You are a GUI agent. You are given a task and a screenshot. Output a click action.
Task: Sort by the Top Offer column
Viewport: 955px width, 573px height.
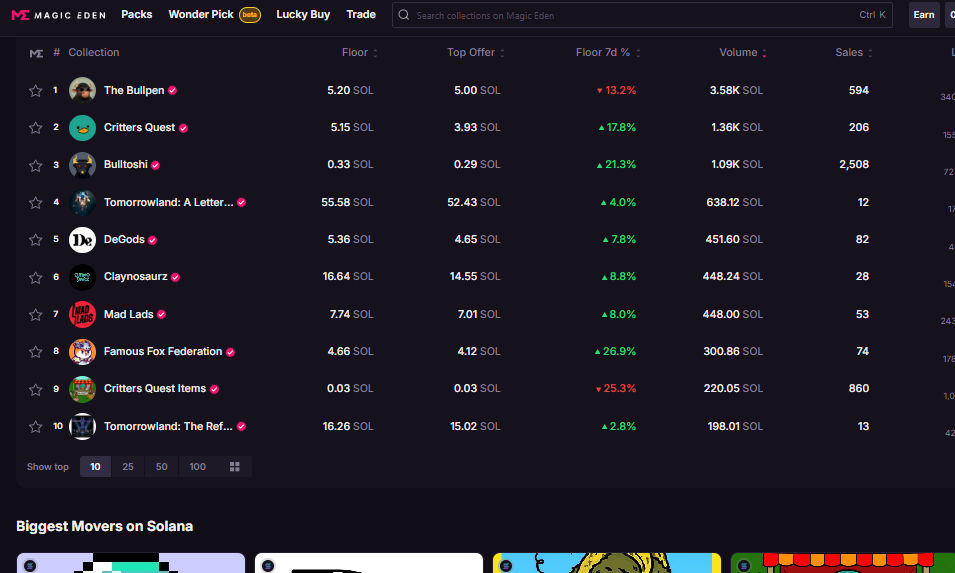tap(476, 52)
